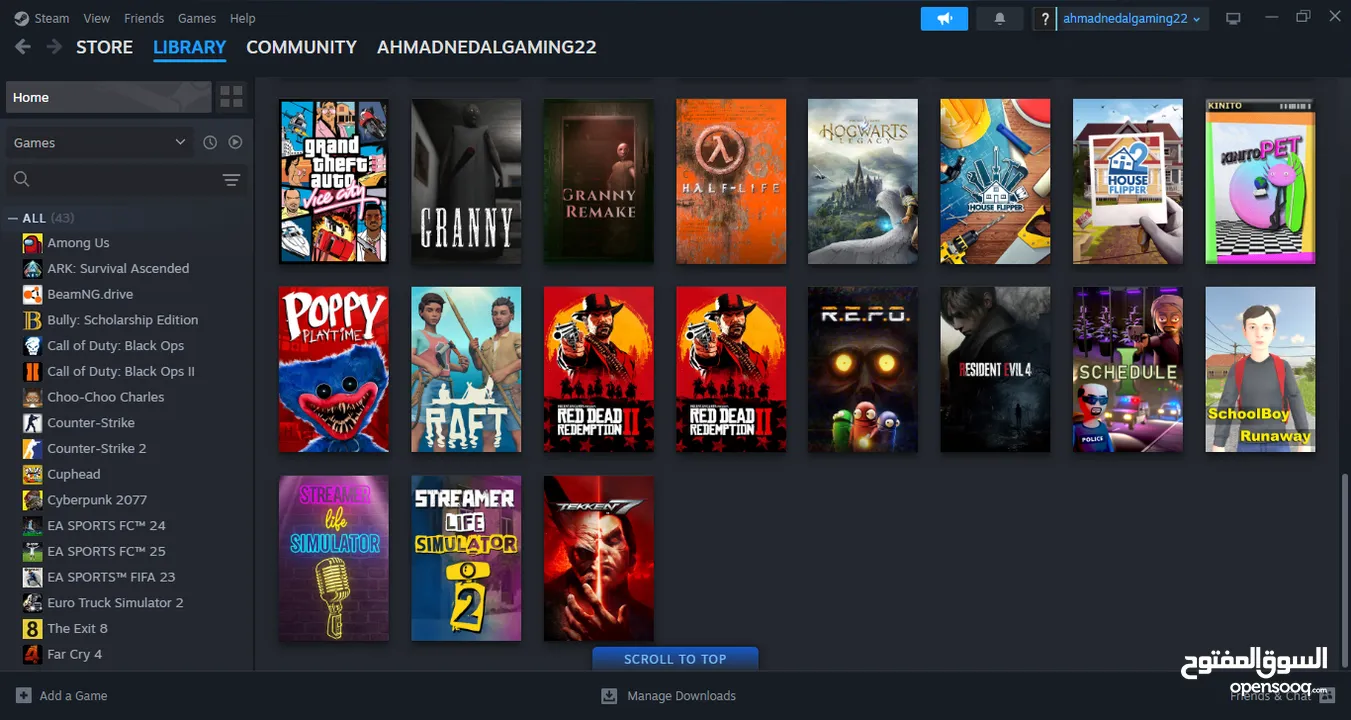Click the Manage Downloads icon
The width and height of the screenshot is (1351, 720).
[x=609, y=696]
